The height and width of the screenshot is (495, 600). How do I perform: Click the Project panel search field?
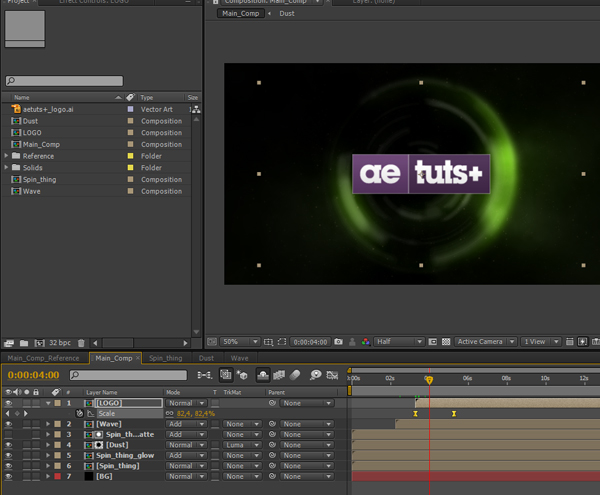[64, 81]
